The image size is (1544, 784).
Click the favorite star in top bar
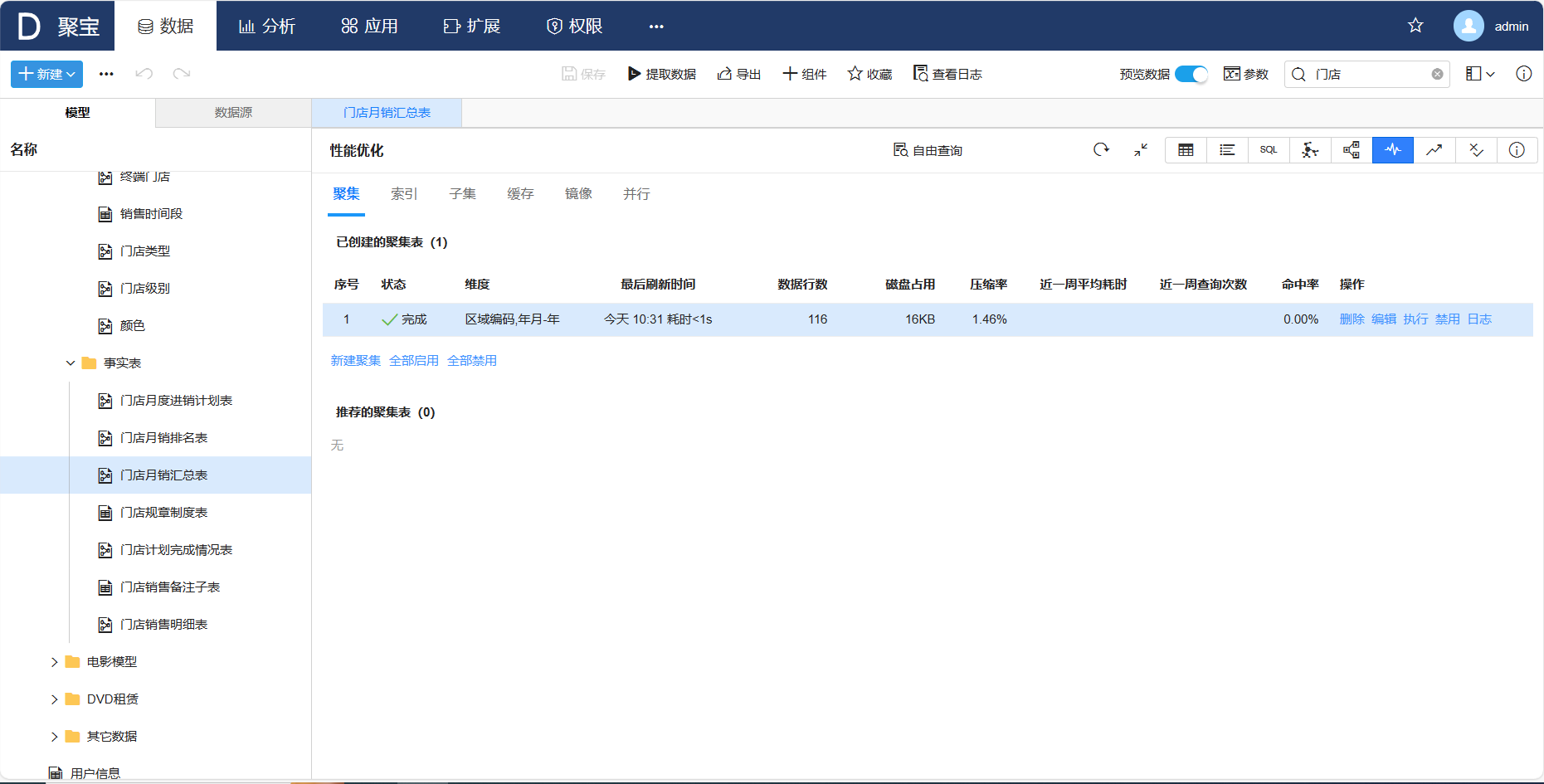[x=1415, y=26]
